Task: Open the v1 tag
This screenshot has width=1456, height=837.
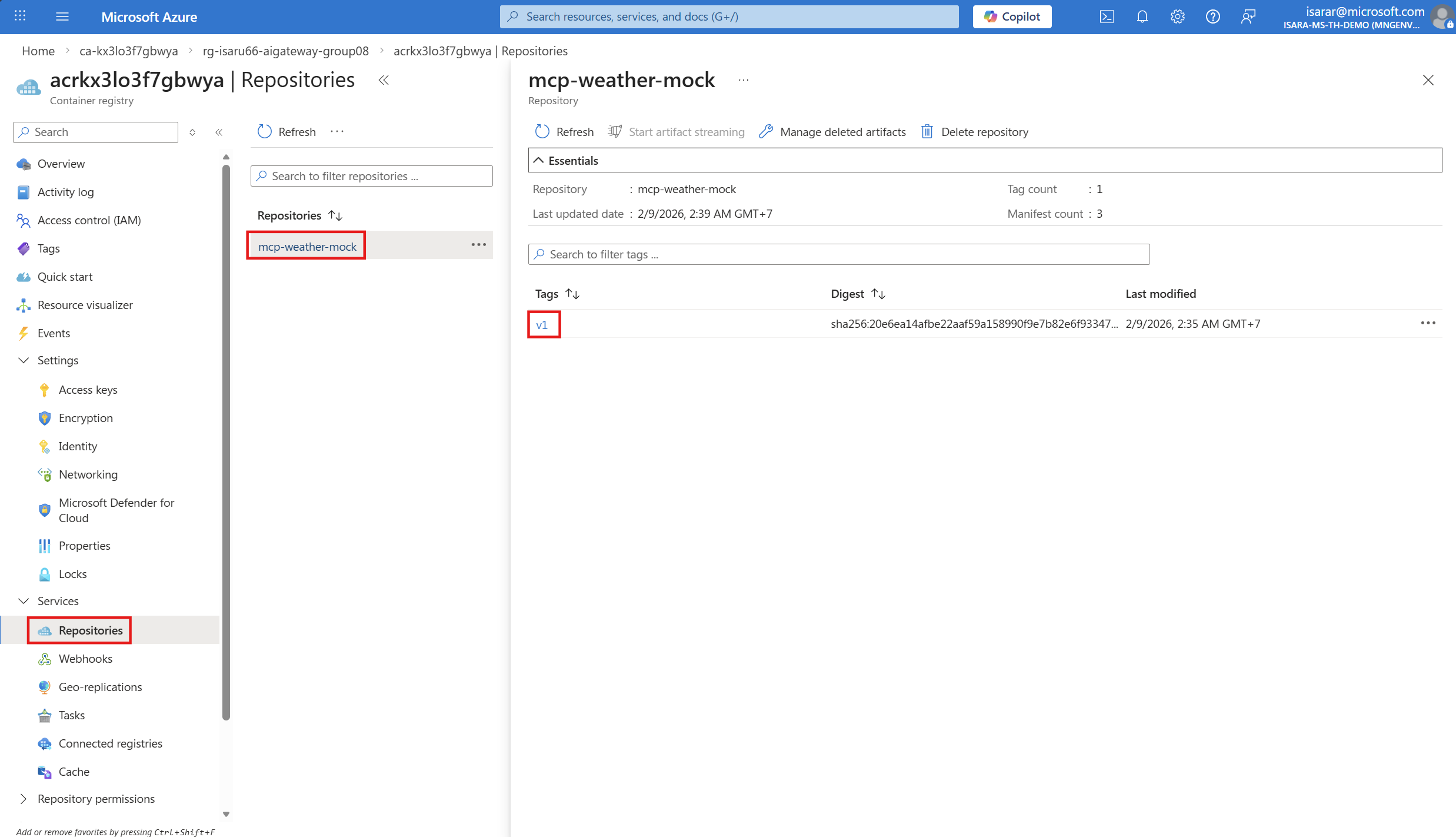Action: [x=542, y=325]
